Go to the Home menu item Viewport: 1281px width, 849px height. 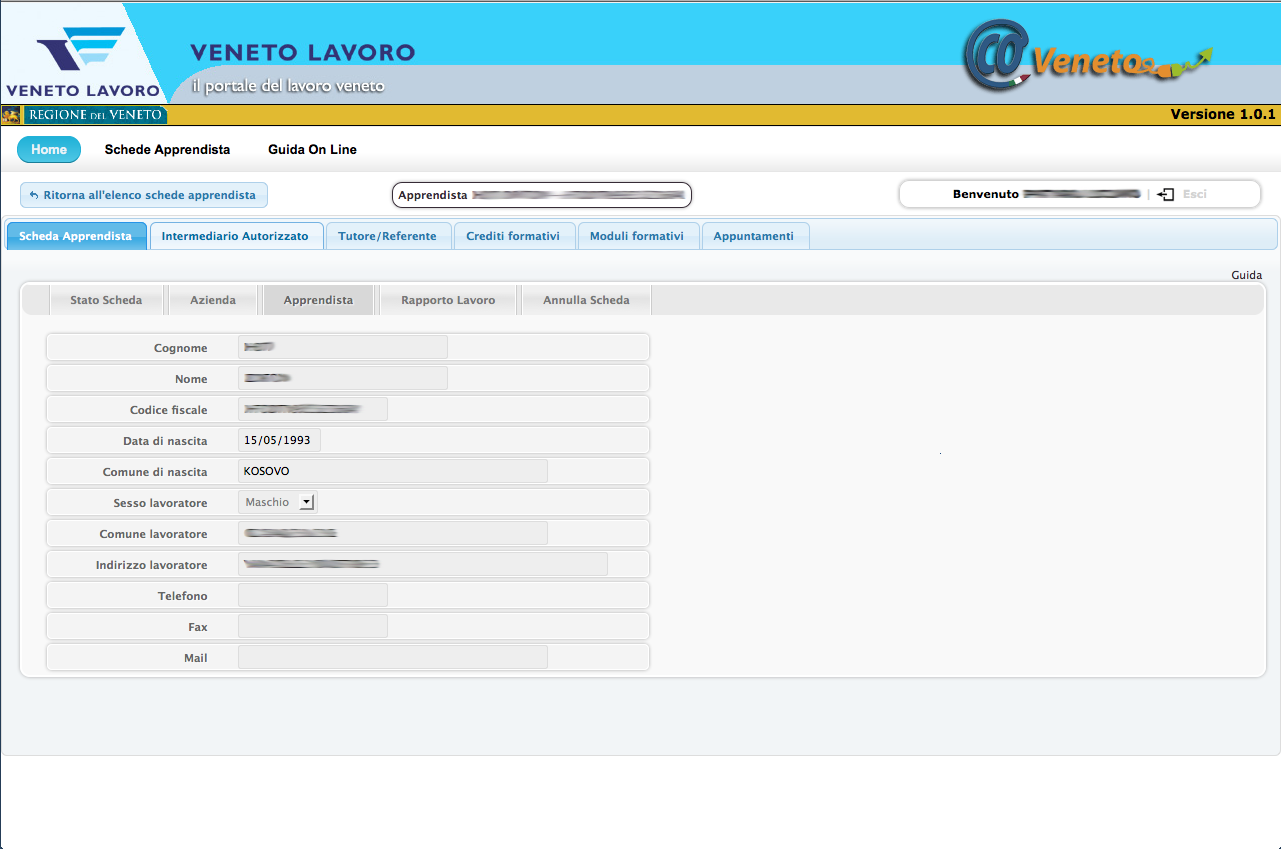pos(49,150)
